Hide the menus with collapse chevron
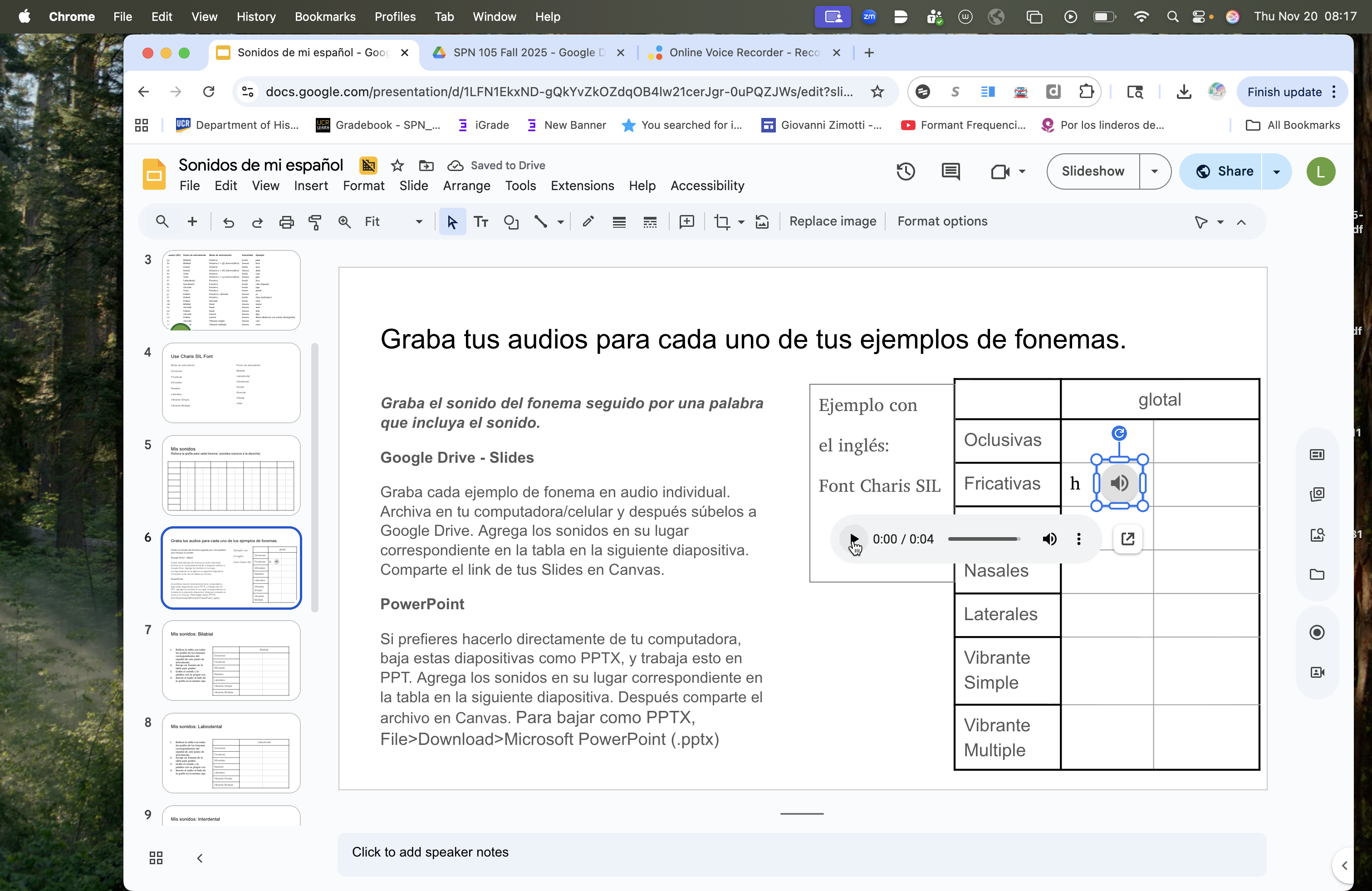 pos(1242,222)
